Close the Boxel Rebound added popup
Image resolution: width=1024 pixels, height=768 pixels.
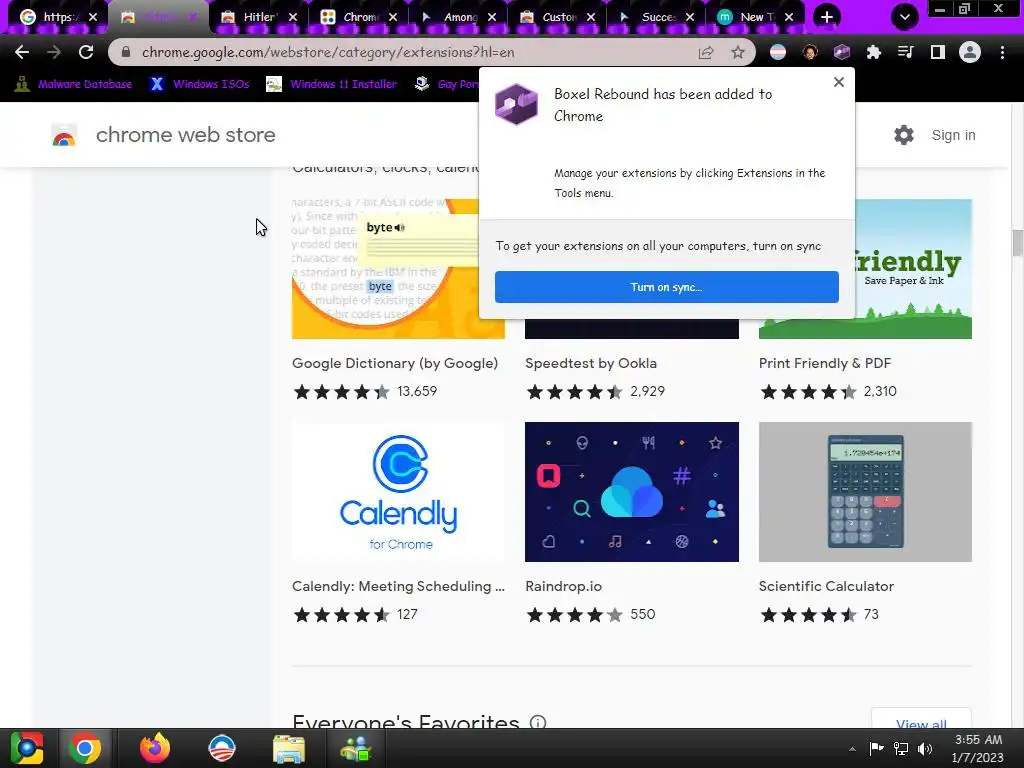(x=839, y=82)
